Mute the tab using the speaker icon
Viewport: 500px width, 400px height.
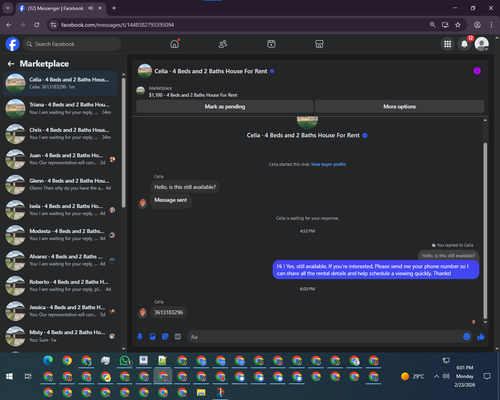coord(90,8)
